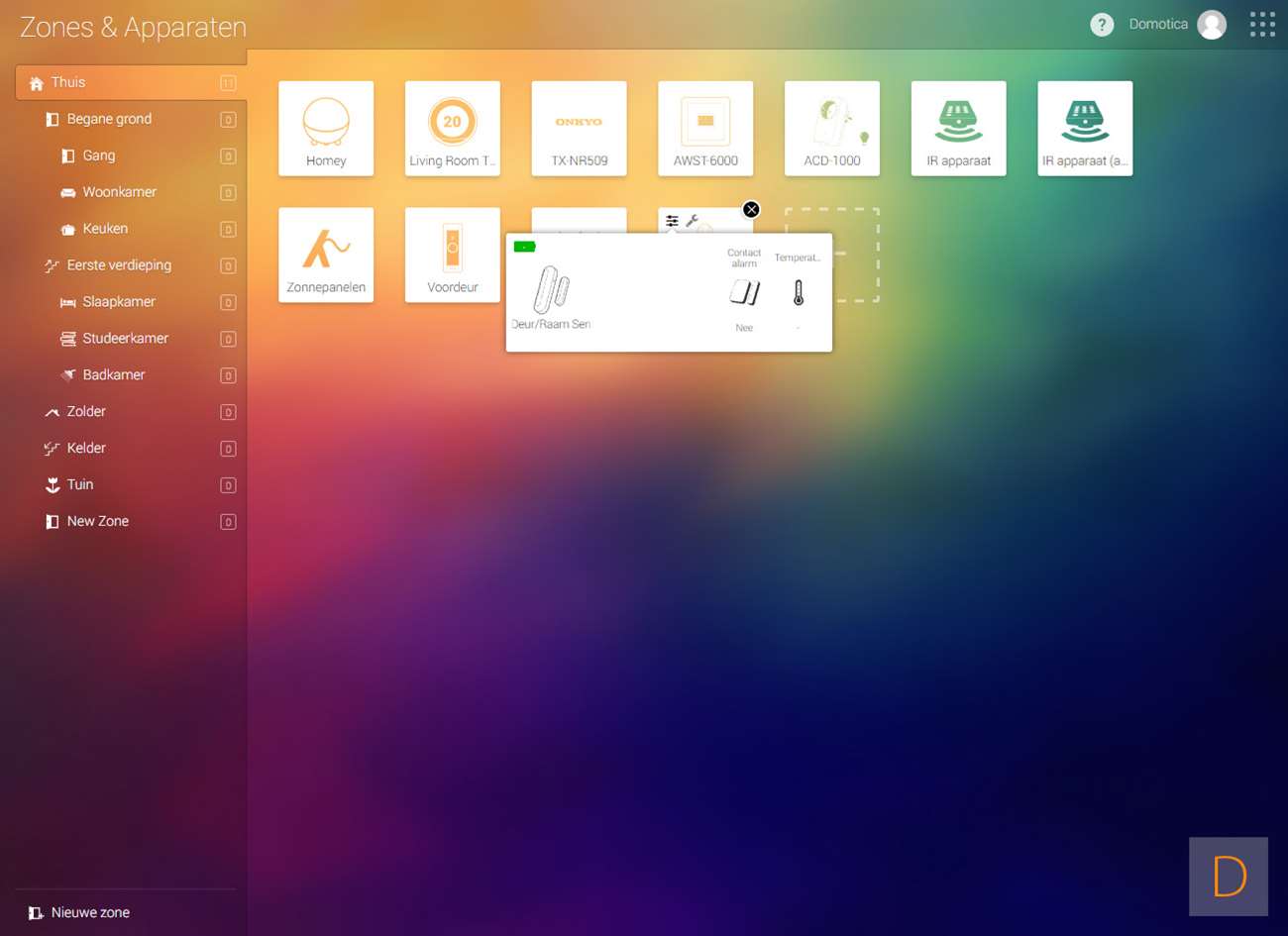
Task: Open the Homey device tile
Action: 326,129
